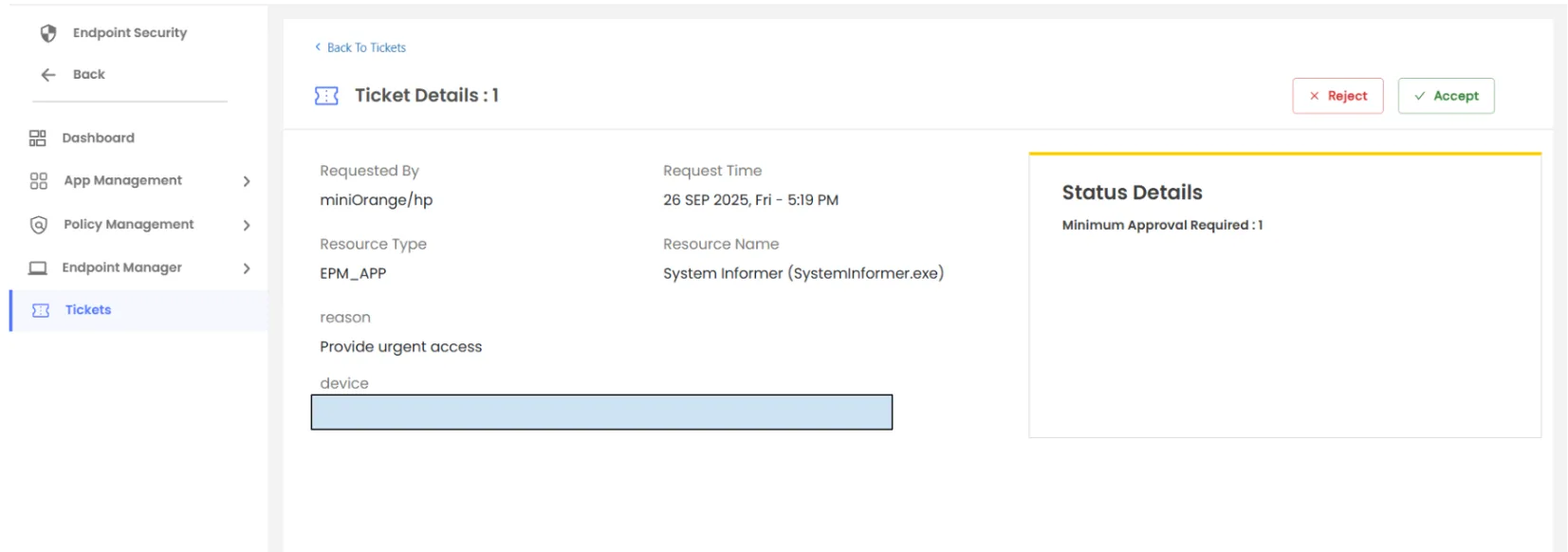Click the Endpoint Security title text
The height and width of the screenshot is (552, 1568).
[x=130, y=33]
